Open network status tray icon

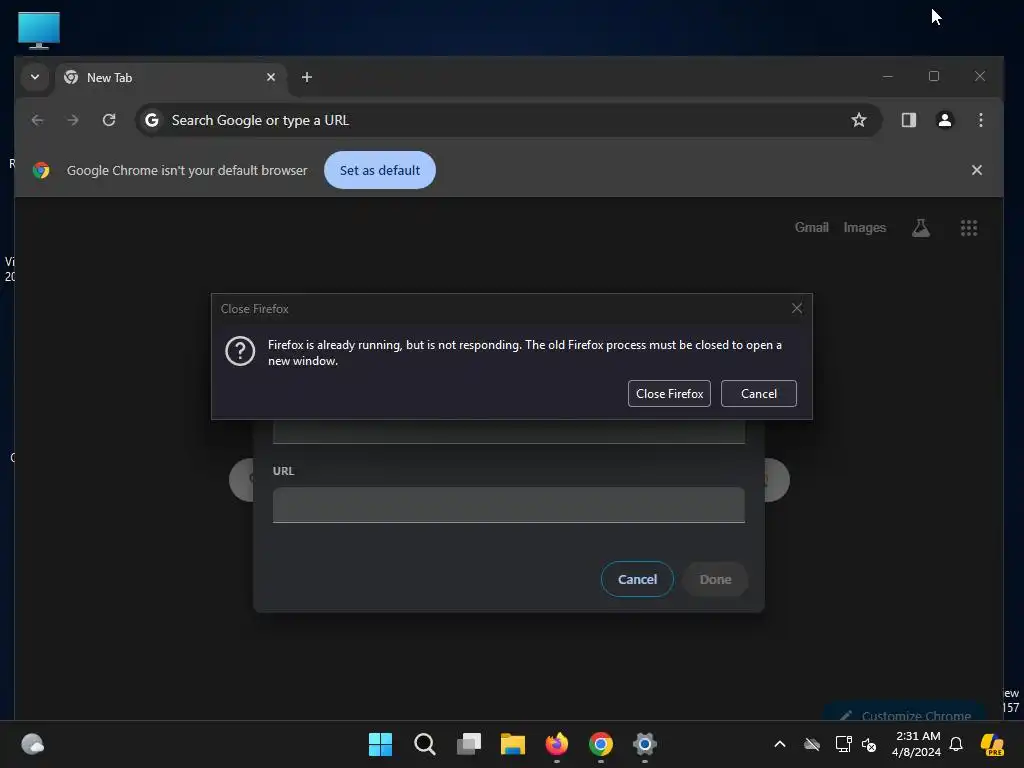point(843,744)
